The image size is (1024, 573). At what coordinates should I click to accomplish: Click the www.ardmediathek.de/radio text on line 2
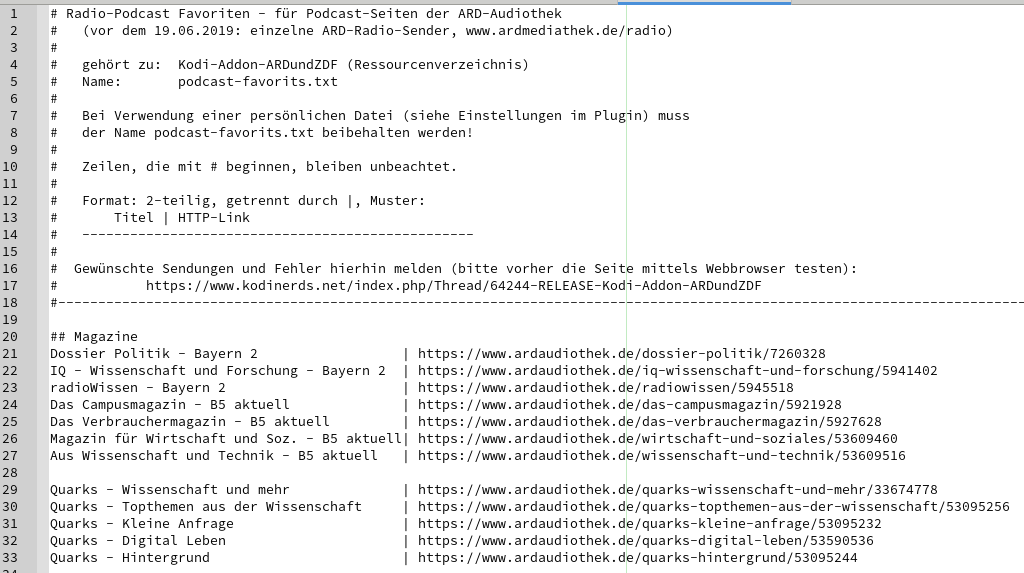(566, 31)
